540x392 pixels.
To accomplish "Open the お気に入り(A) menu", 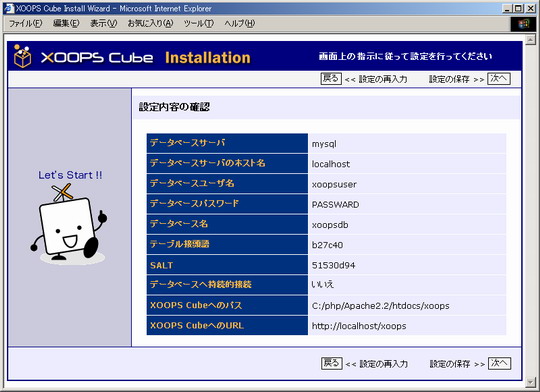I will 150,23.
